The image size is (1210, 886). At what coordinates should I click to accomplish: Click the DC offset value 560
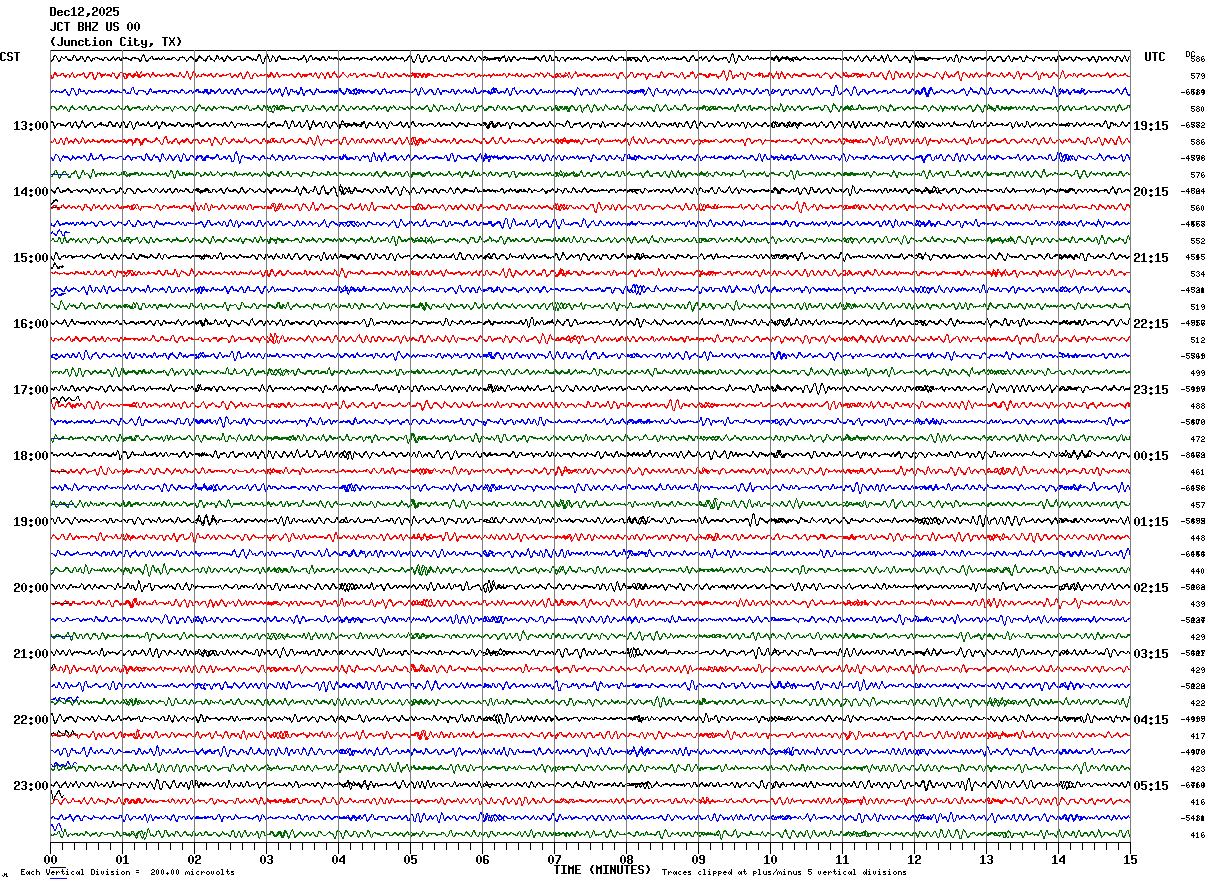point(1197,208)
